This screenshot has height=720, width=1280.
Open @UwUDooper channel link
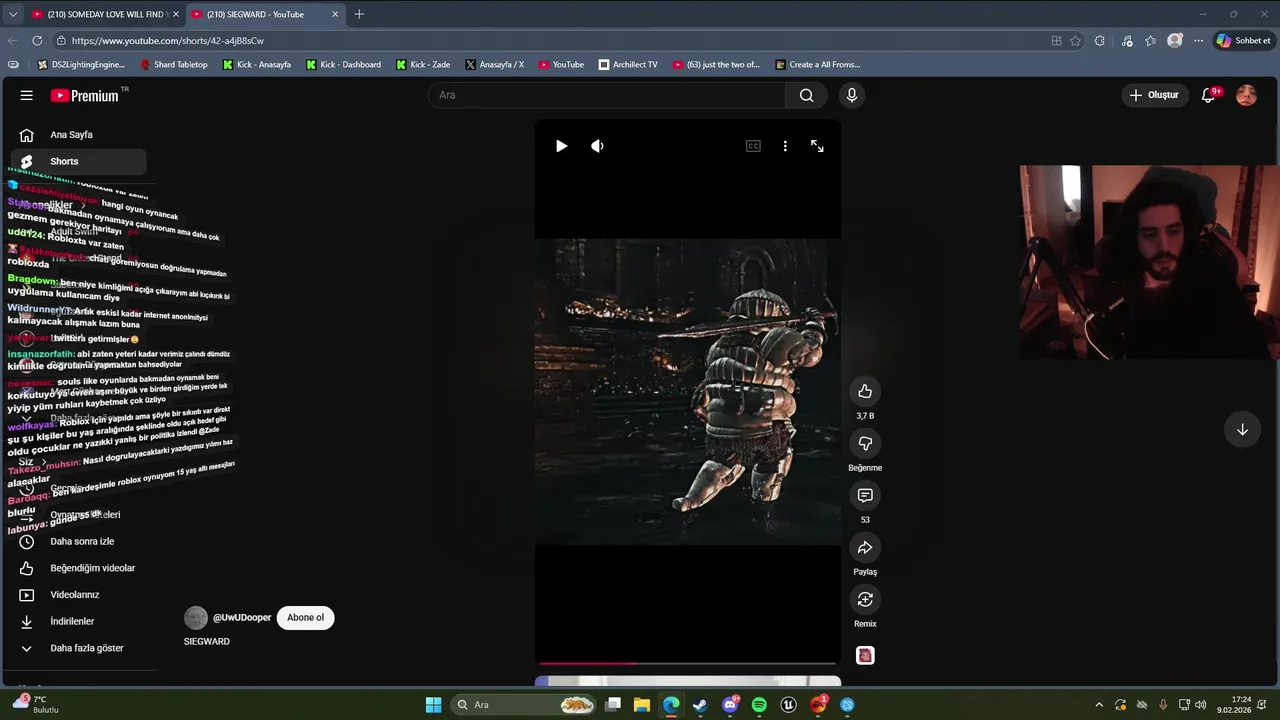[242, 618]
